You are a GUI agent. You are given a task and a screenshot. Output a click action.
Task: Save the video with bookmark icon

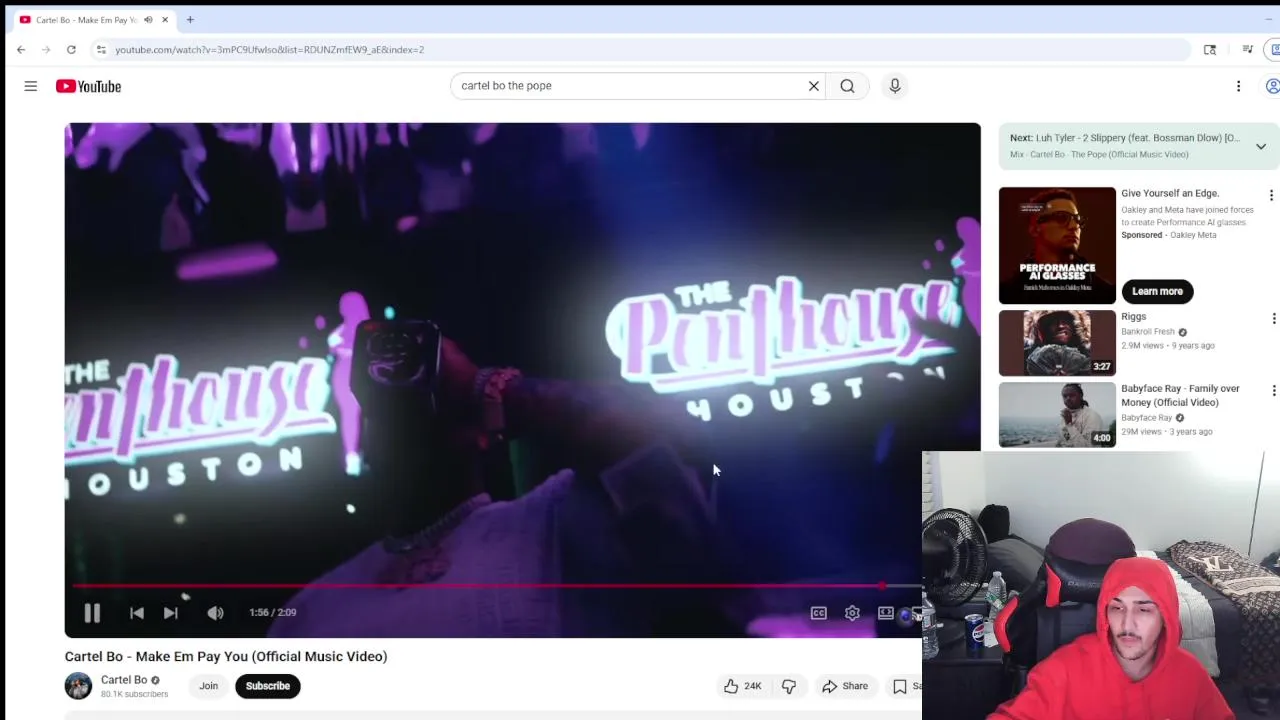coord(900,686)
